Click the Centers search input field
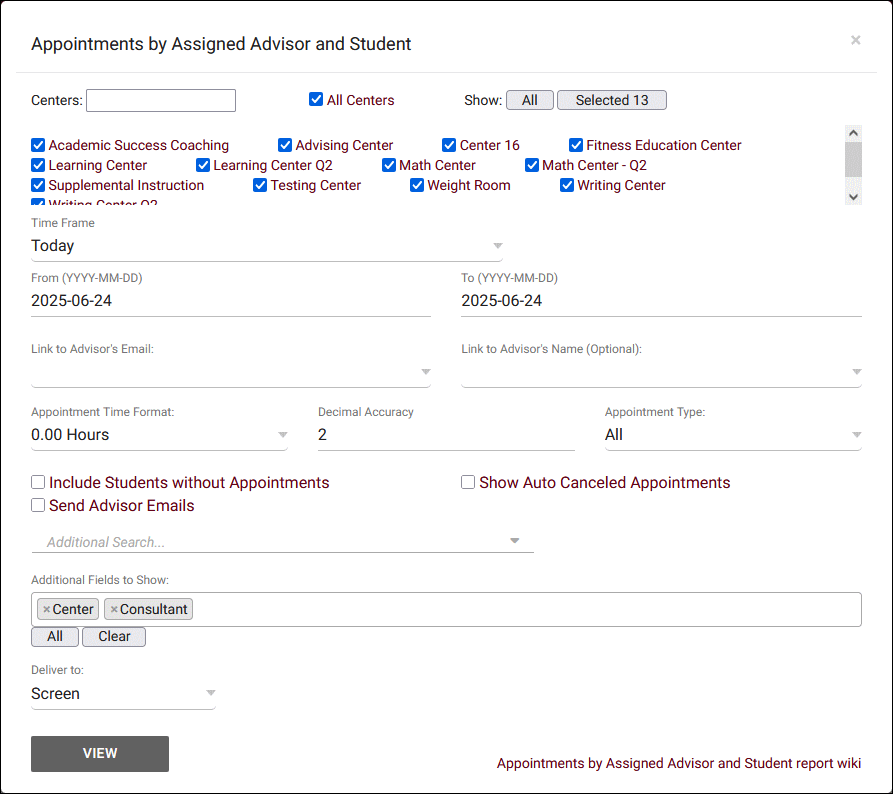The image size is (893, 794). [161, 100]
